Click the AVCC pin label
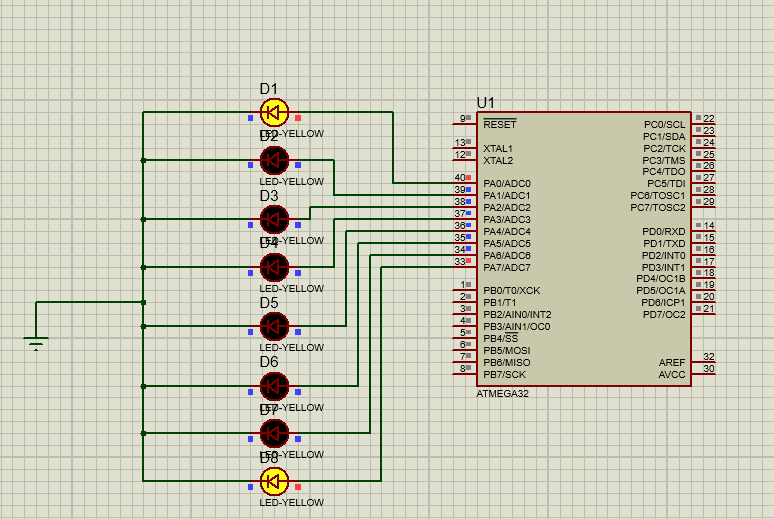Image resolution: width=774 pixels, height=519 pixels. 672,374
